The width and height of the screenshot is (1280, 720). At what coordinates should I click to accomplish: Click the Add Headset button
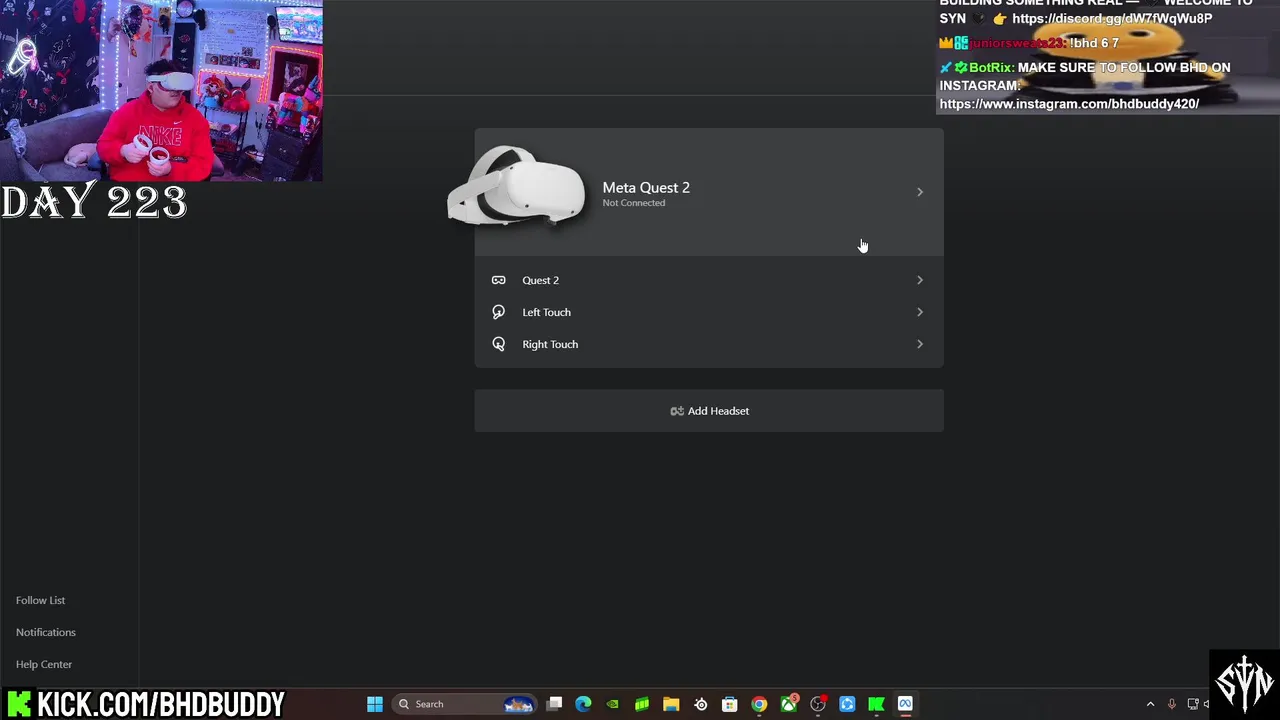[x=709, y=411]
